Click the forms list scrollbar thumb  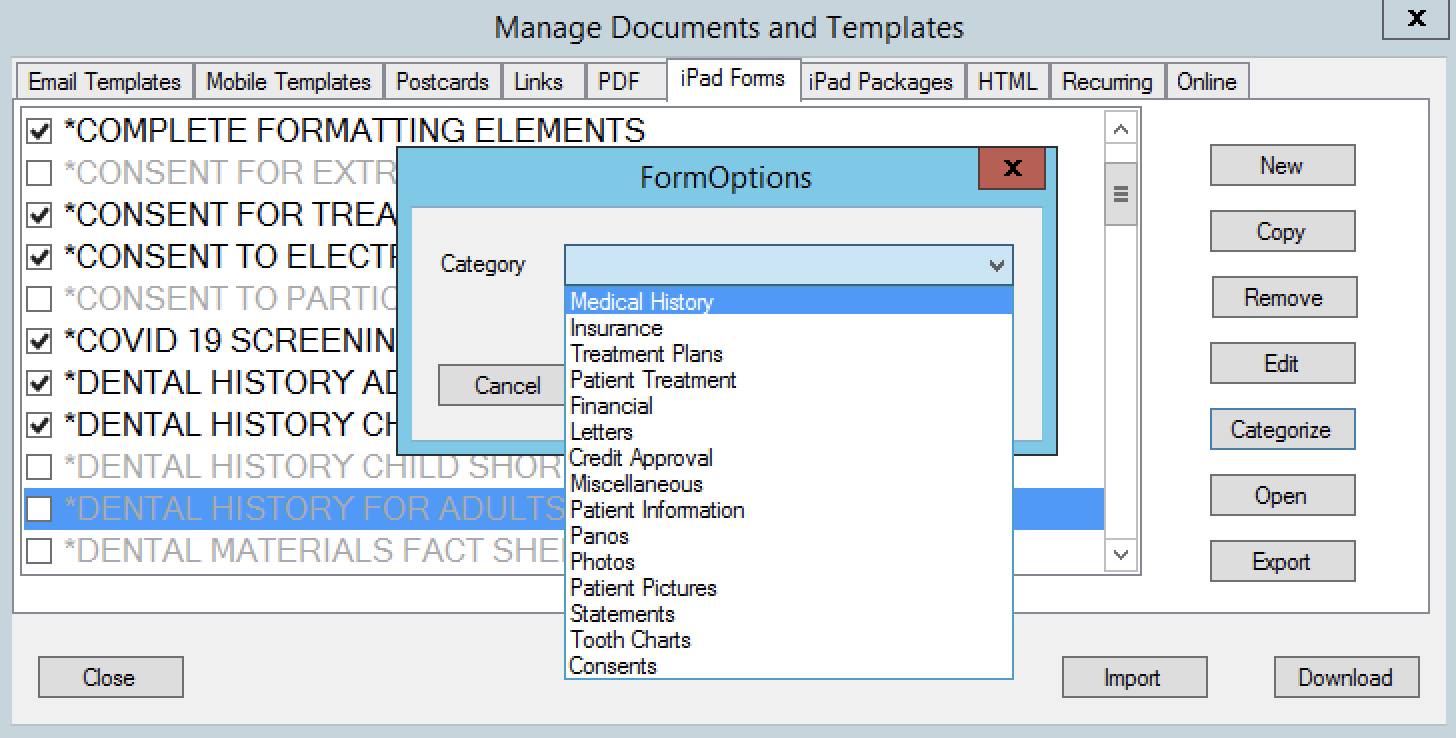click(x=1120, y=194)
